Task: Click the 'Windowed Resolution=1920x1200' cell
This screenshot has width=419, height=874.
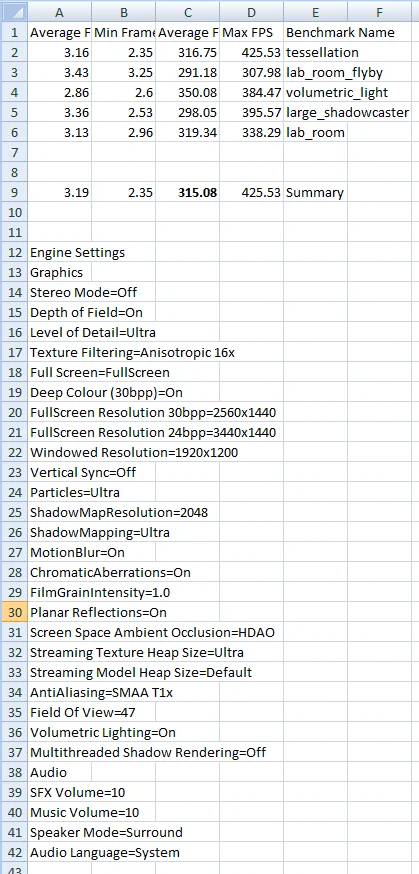Action: pyautogui.click(x=134, y=453)
